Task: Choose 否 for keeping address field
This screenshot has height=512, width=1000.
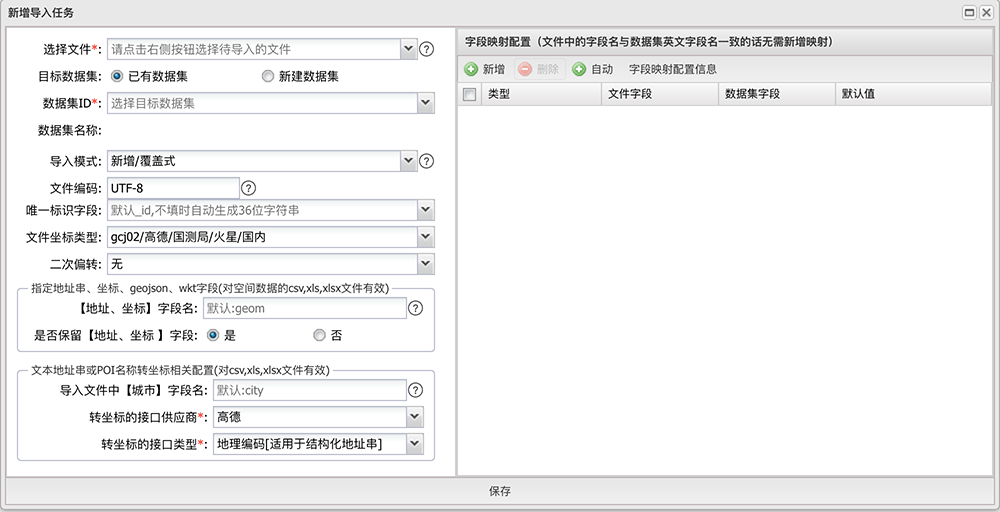Action: point(320,336)
